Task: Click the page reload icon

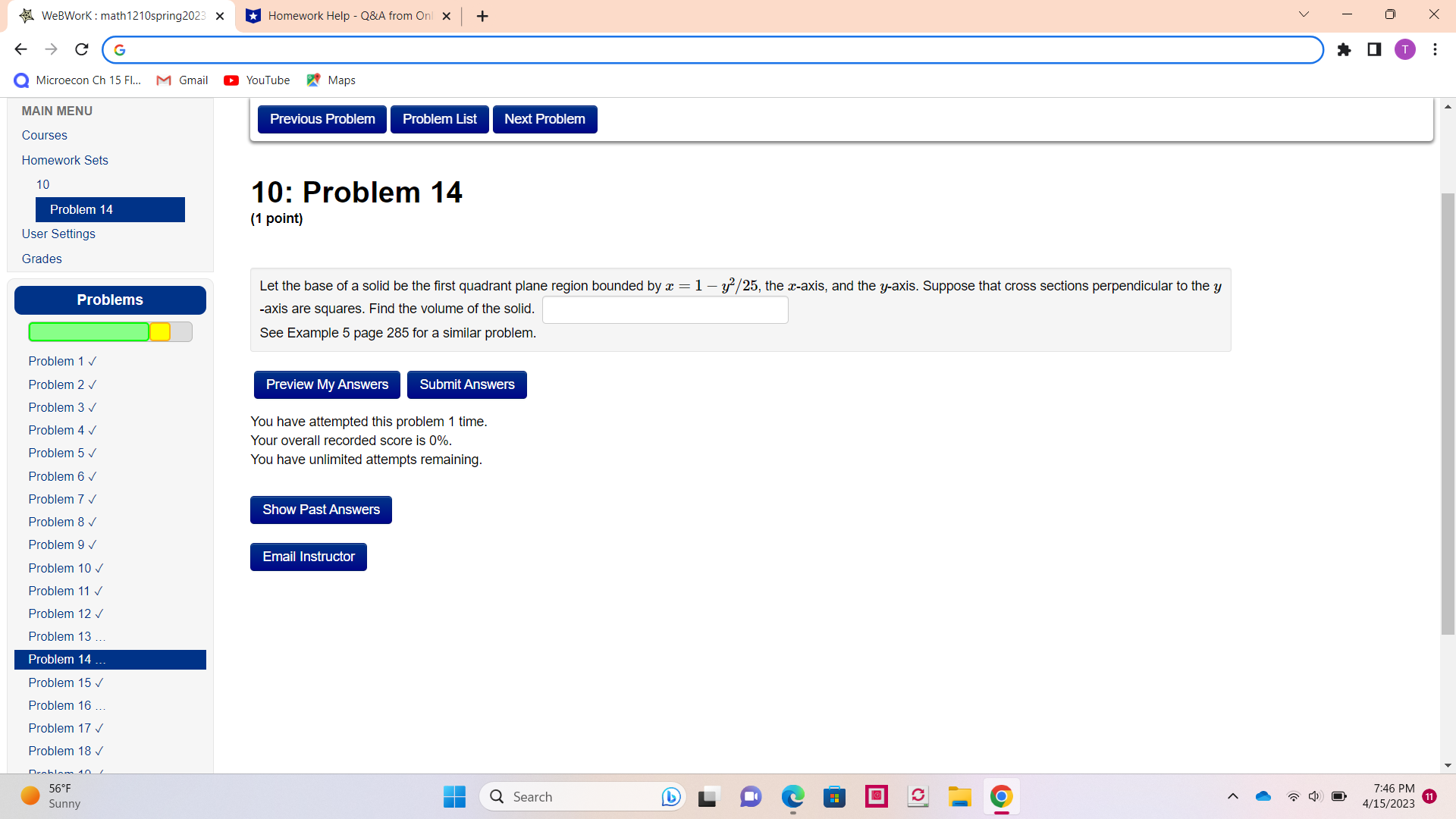Action: tap(81, 49)
